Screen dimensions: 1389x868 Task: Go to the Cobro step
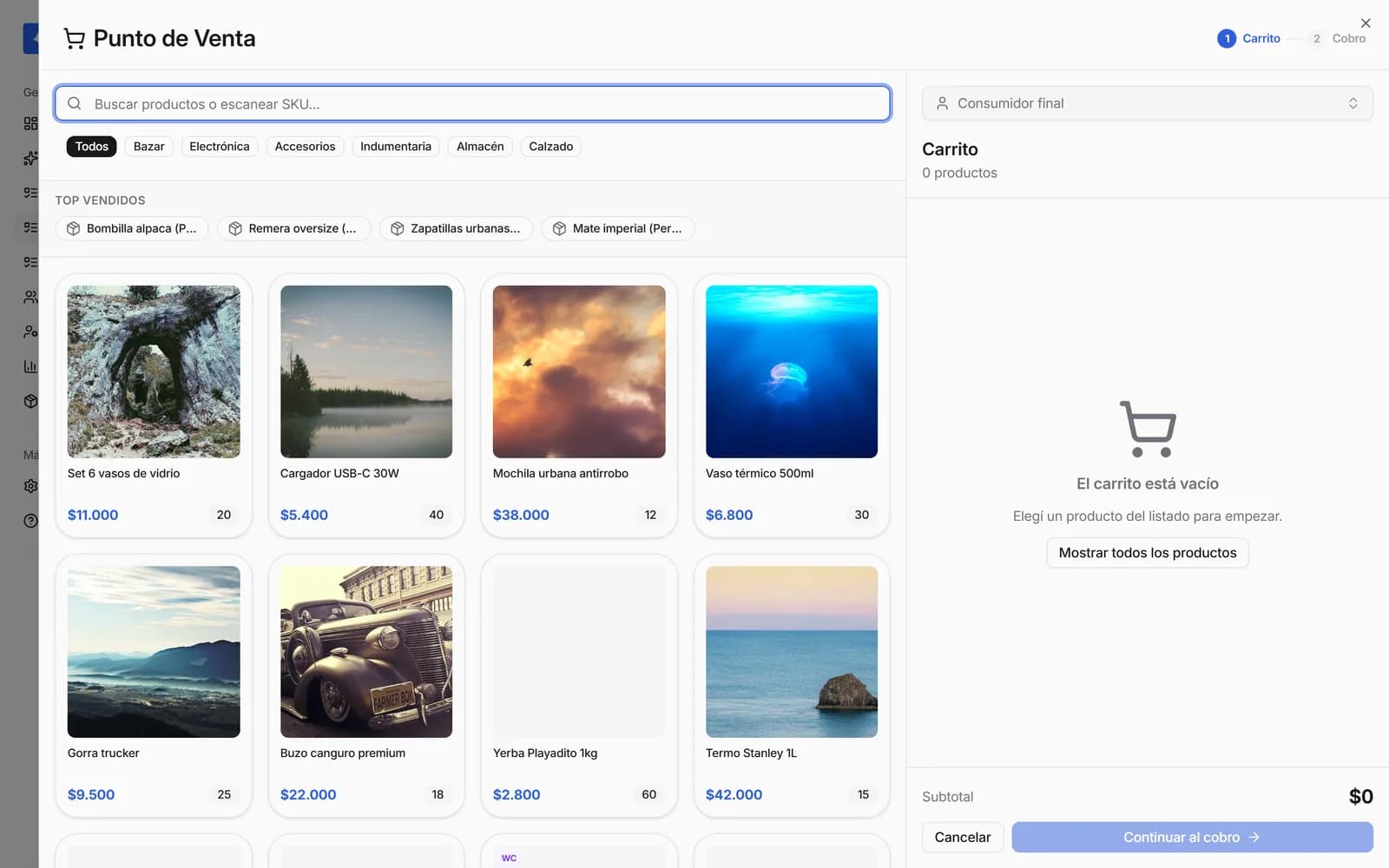coord(1339,38)
